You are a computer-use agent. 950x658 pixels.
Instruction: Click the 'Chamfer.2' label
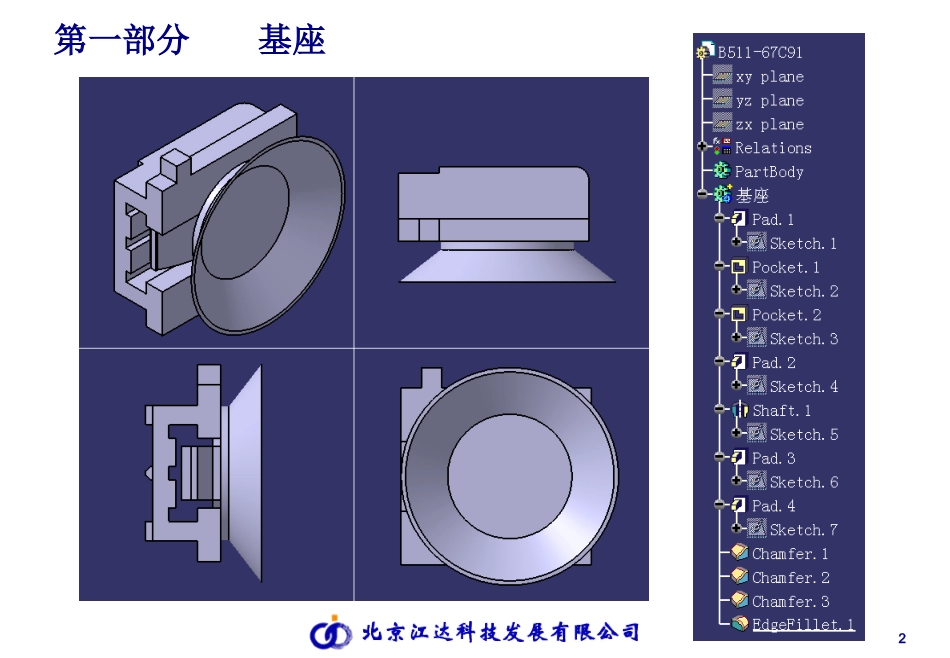791,578
